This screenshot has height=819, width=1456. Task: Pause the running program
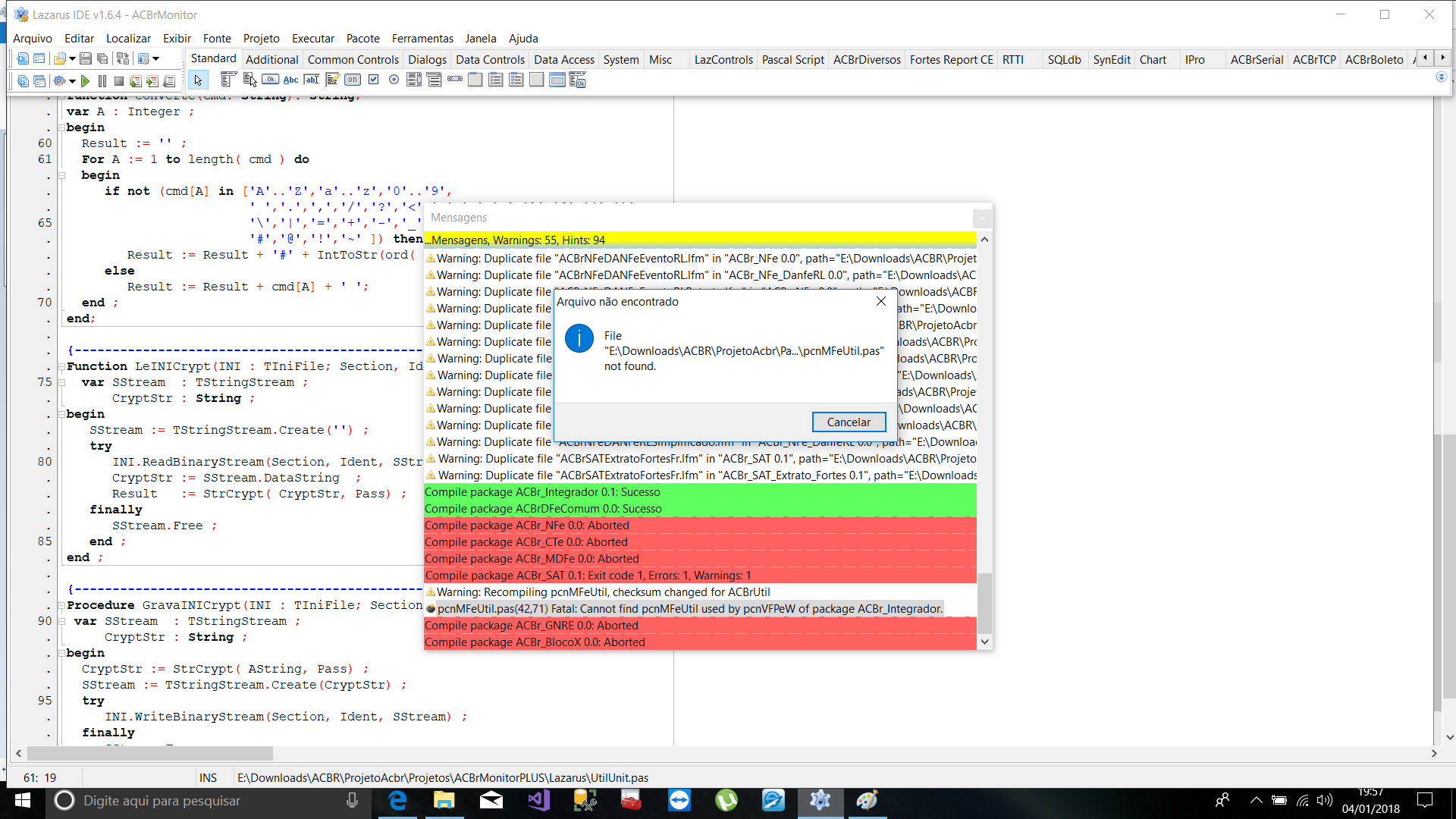[102, 80]
